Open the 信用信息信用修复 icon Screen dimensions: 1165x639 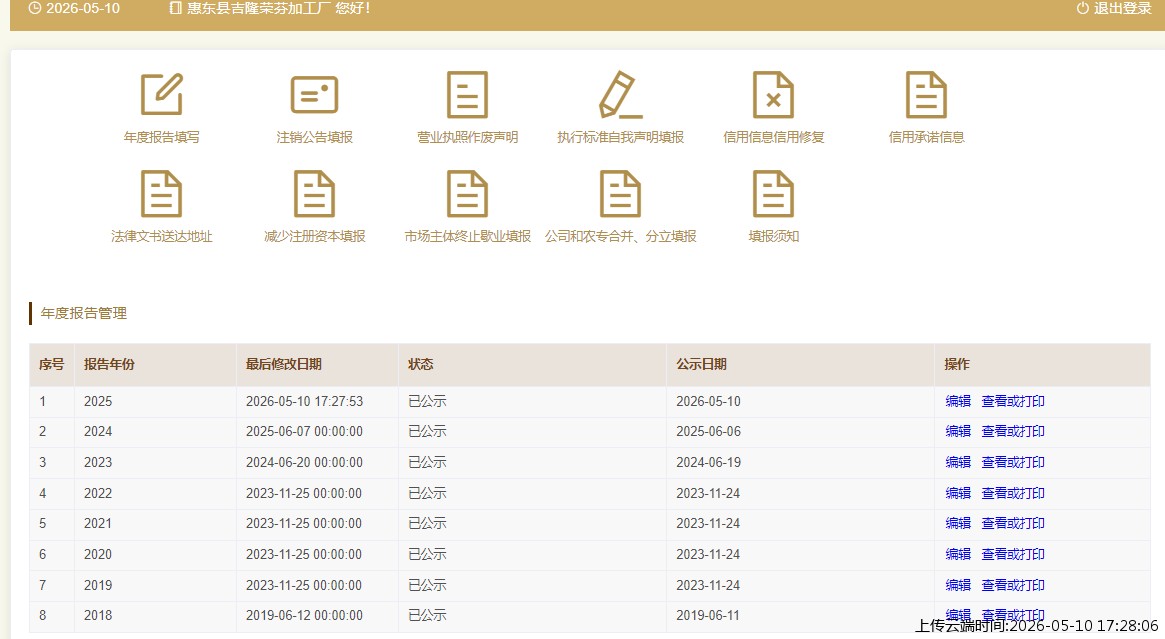(x=773, y=94)
